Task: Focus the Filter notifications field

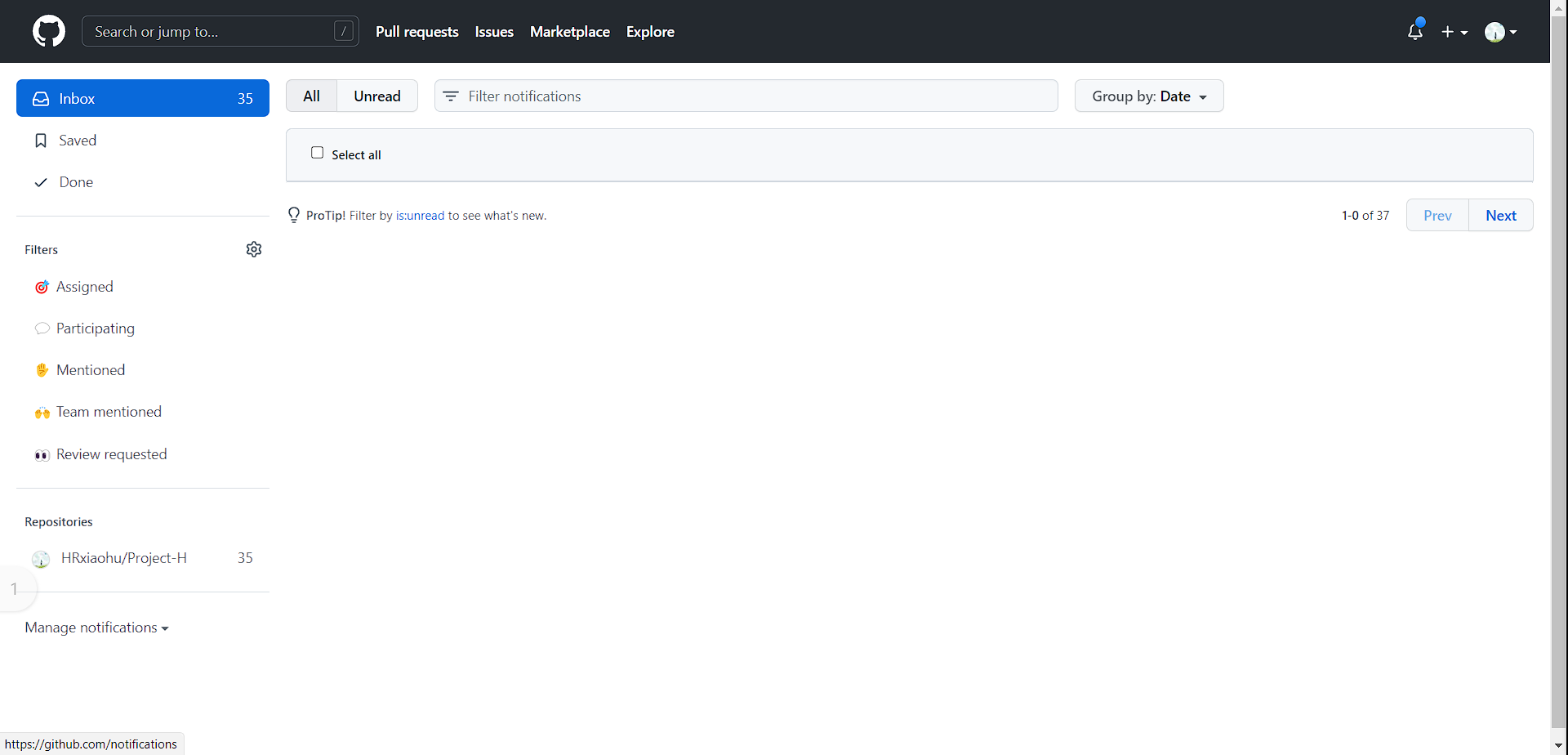Action: coord(746,96)
